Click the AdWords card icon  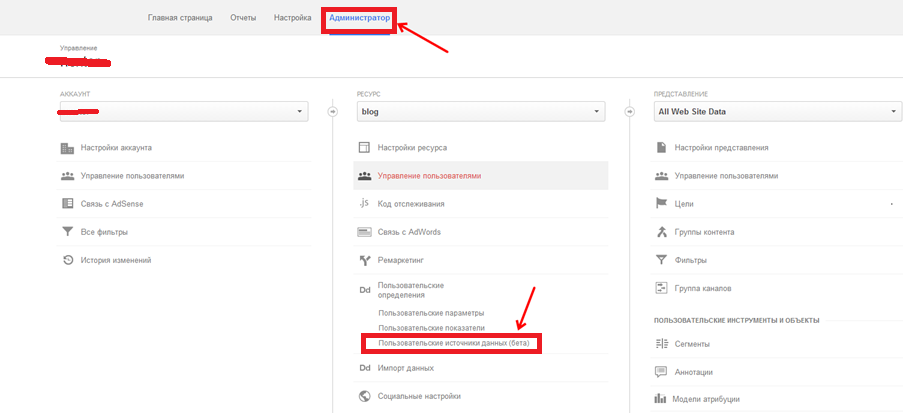364,232
